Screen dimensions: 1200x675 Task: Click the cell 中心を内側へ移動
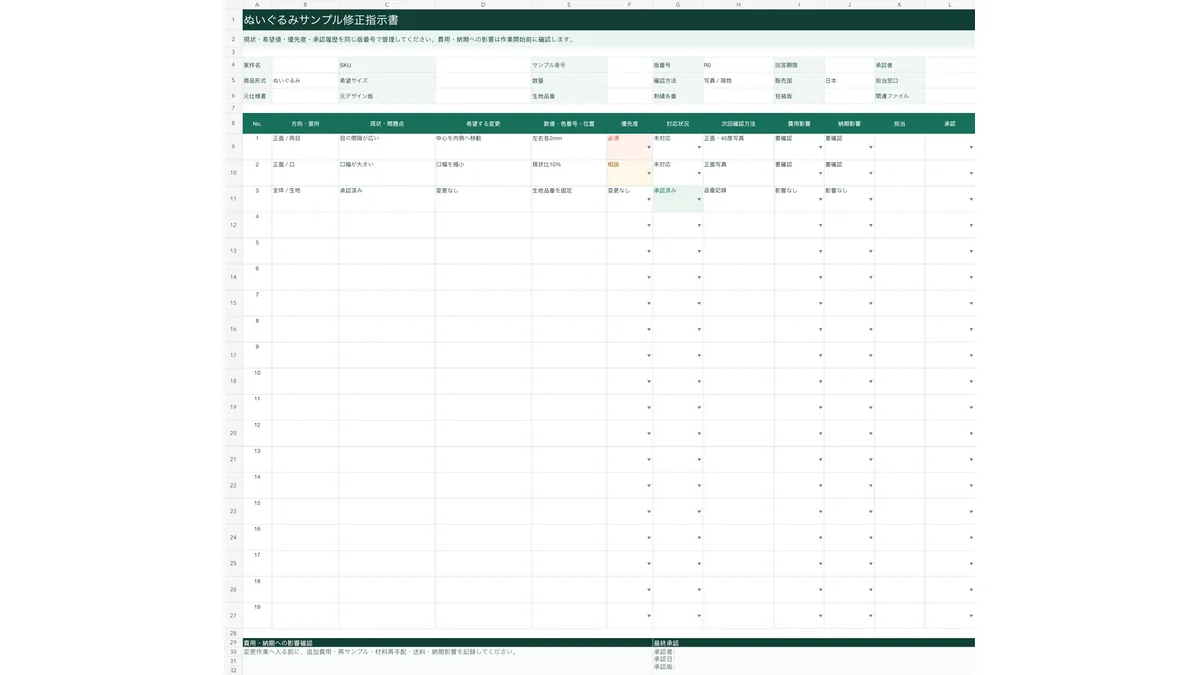(x=483, y=147)
